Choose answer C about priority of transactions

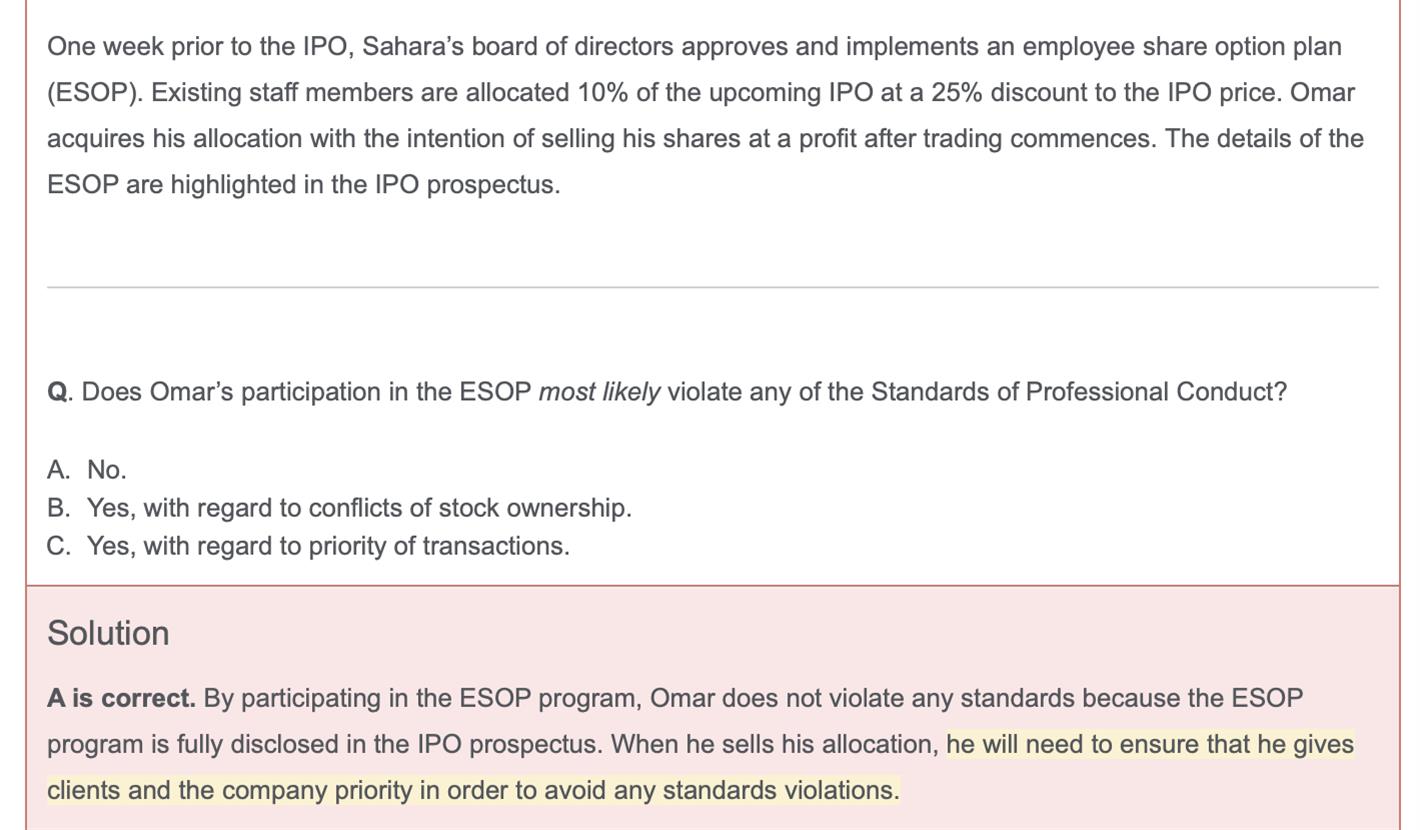click(328, 546)
